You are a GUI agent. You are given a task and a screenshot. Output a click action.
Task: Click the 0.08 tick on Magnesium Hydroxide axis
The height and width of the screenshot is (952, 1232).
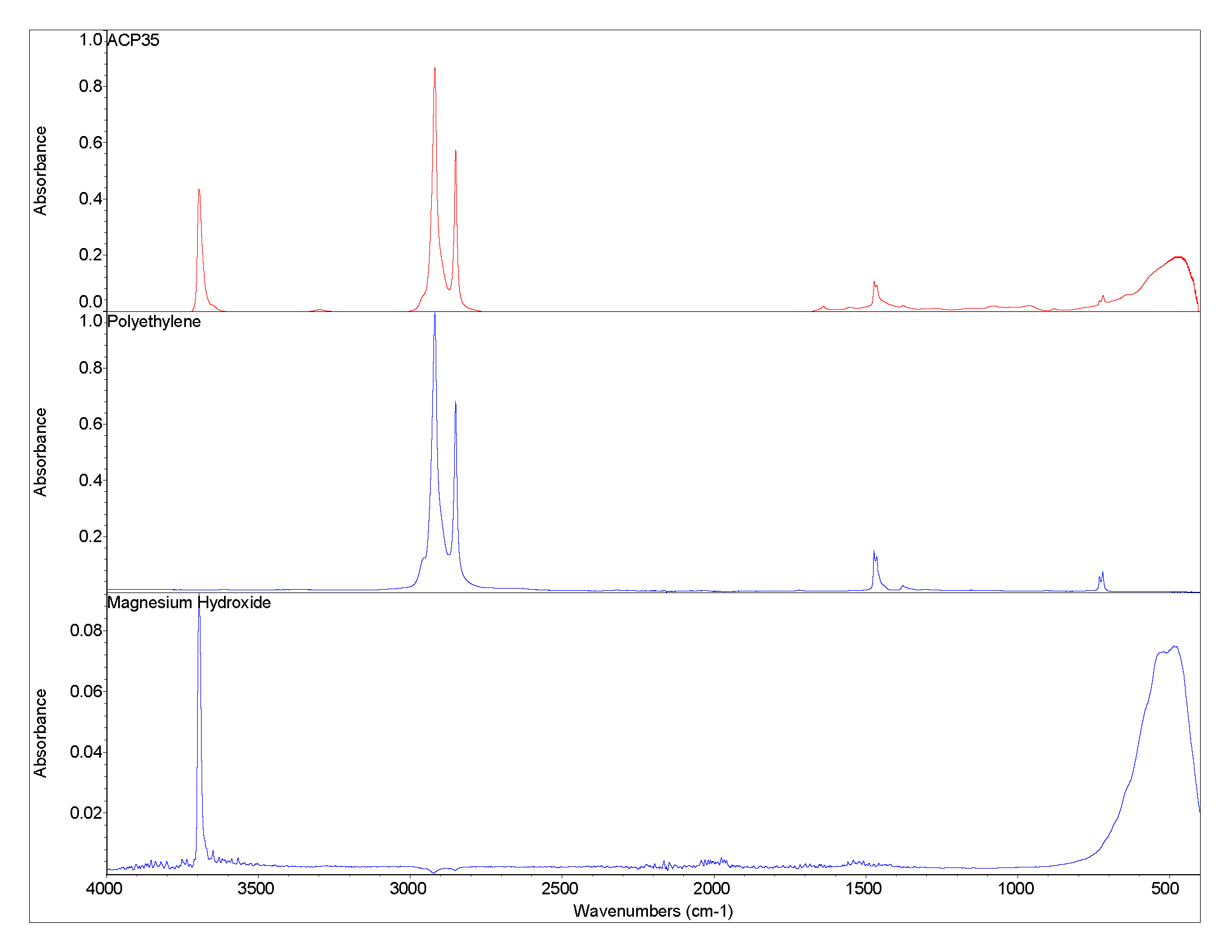click(86, 631)
